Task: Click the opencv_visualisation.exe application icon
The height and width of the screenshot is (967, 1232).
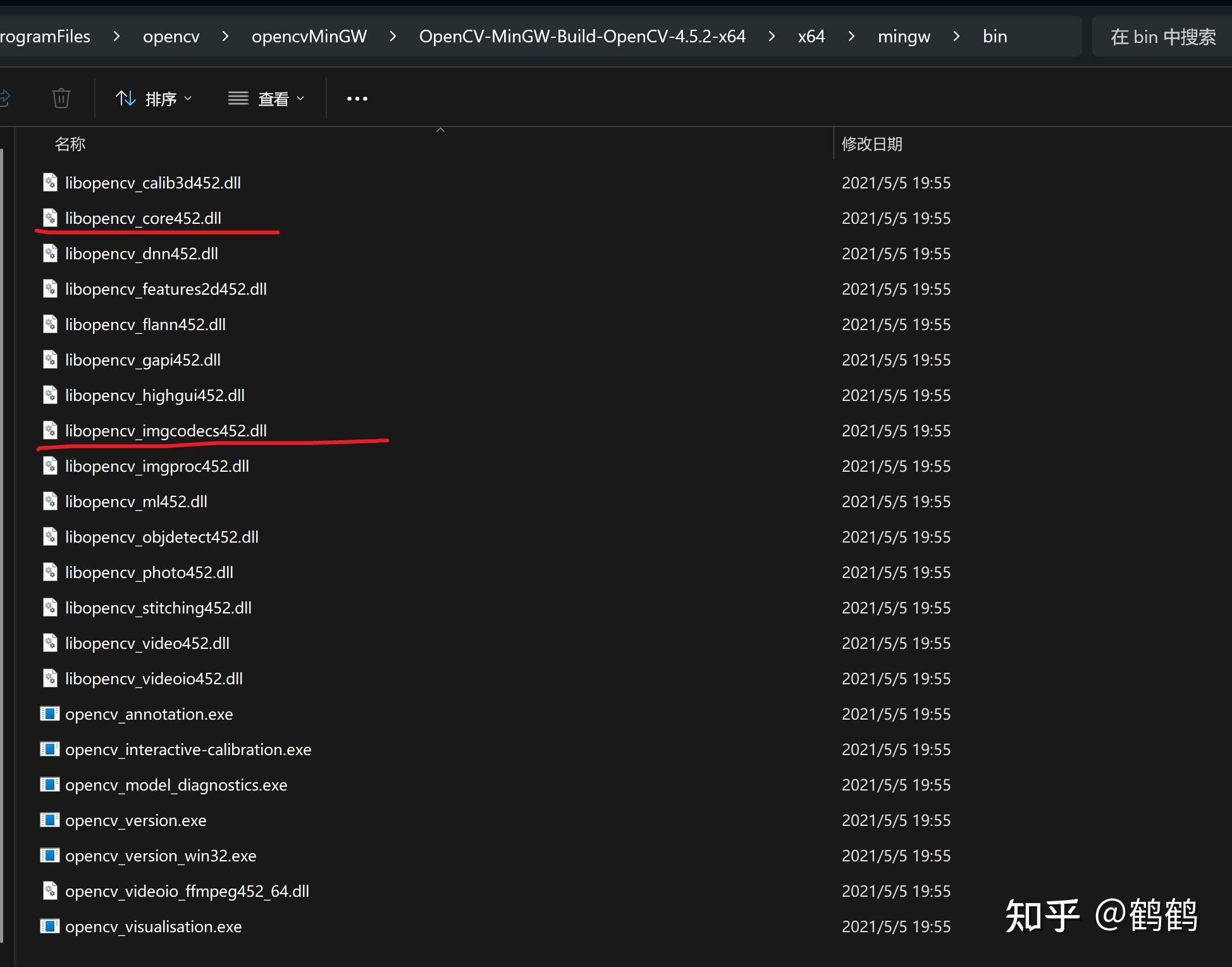Action: coord(50,927)
